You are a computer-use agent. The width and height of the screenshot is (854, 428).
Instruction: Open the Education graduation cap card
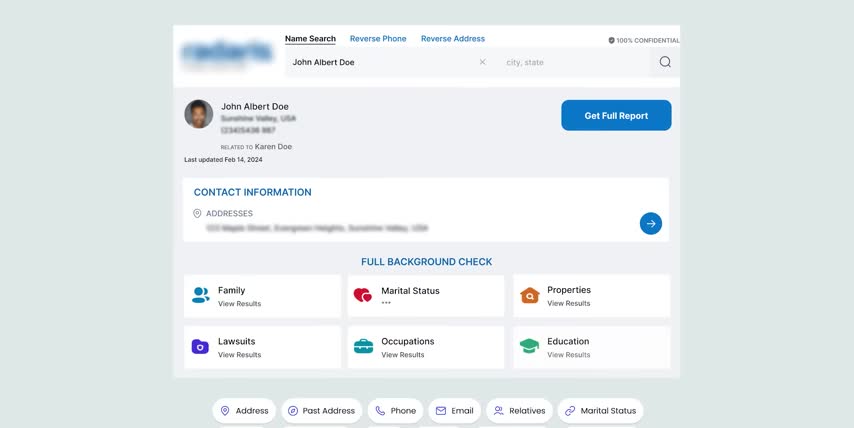click(x=592, y=347)
